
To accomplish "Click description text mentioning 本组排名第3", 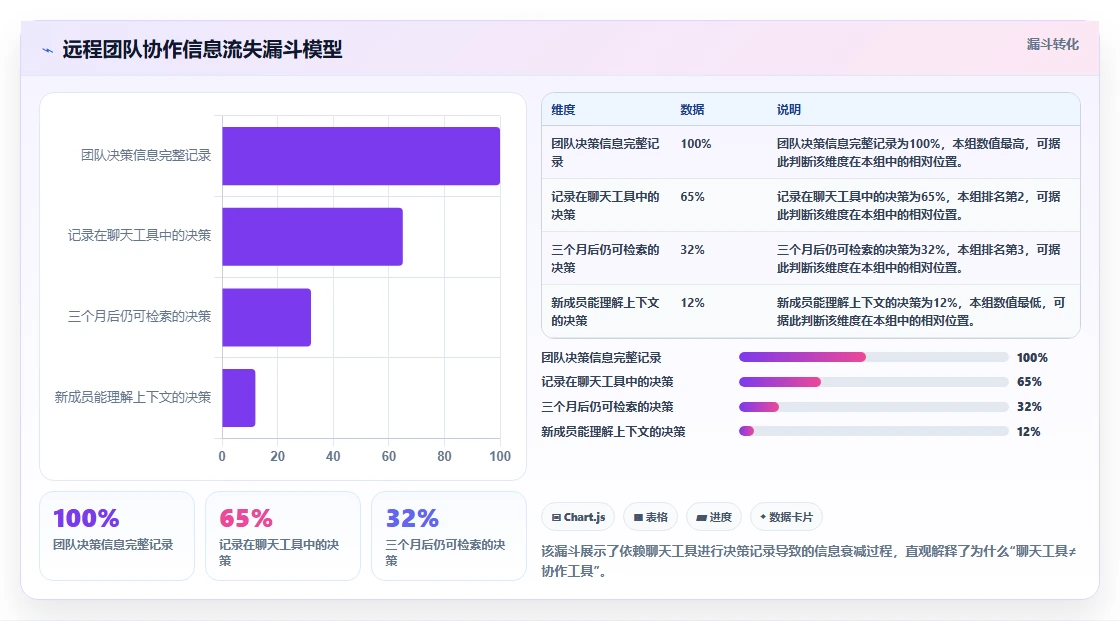I will 919,258.
